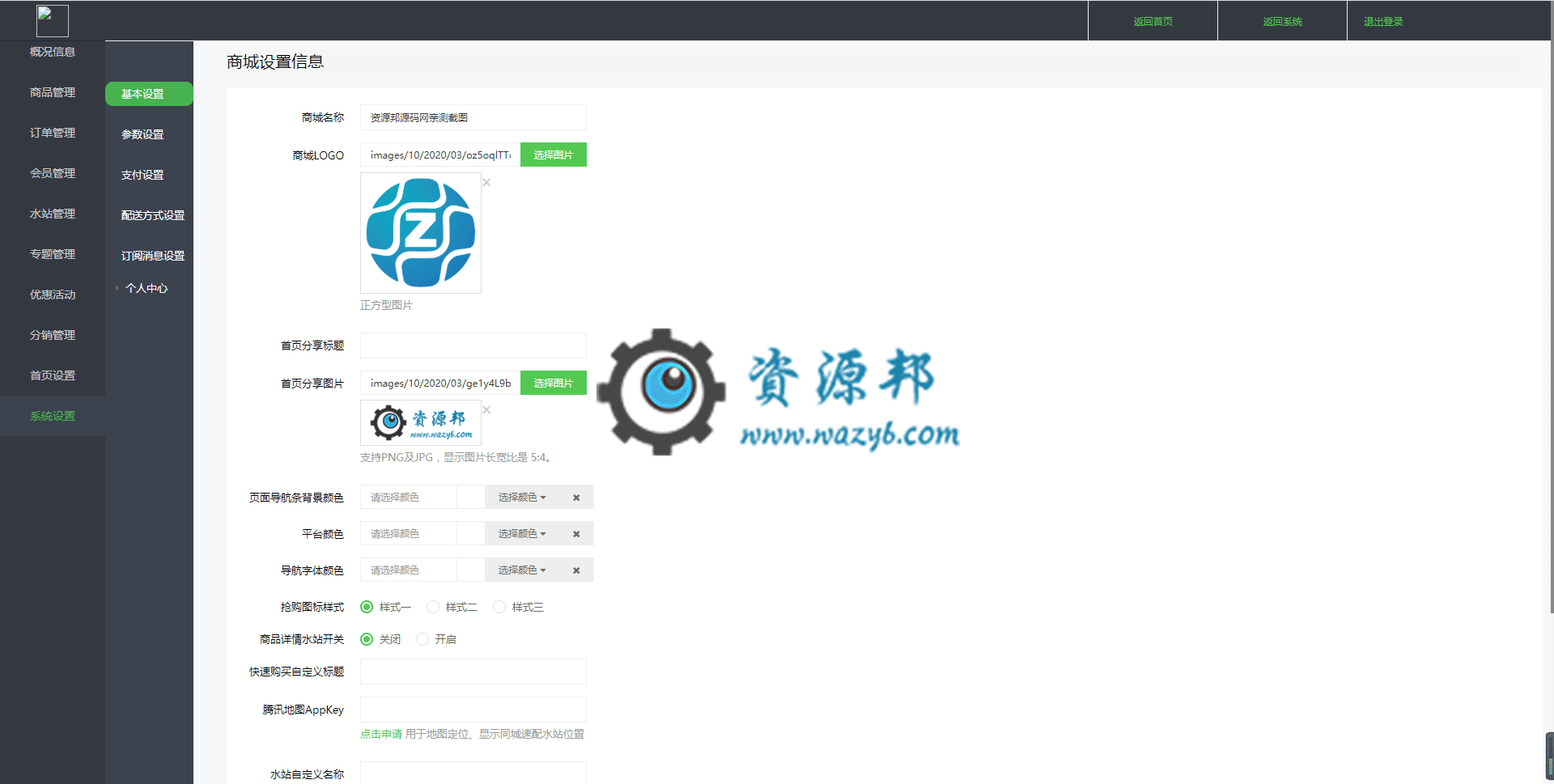Open 选择颜色 dropdown for 平台颜色
Screen dimensions: 1554x784
tap(522, 534)
